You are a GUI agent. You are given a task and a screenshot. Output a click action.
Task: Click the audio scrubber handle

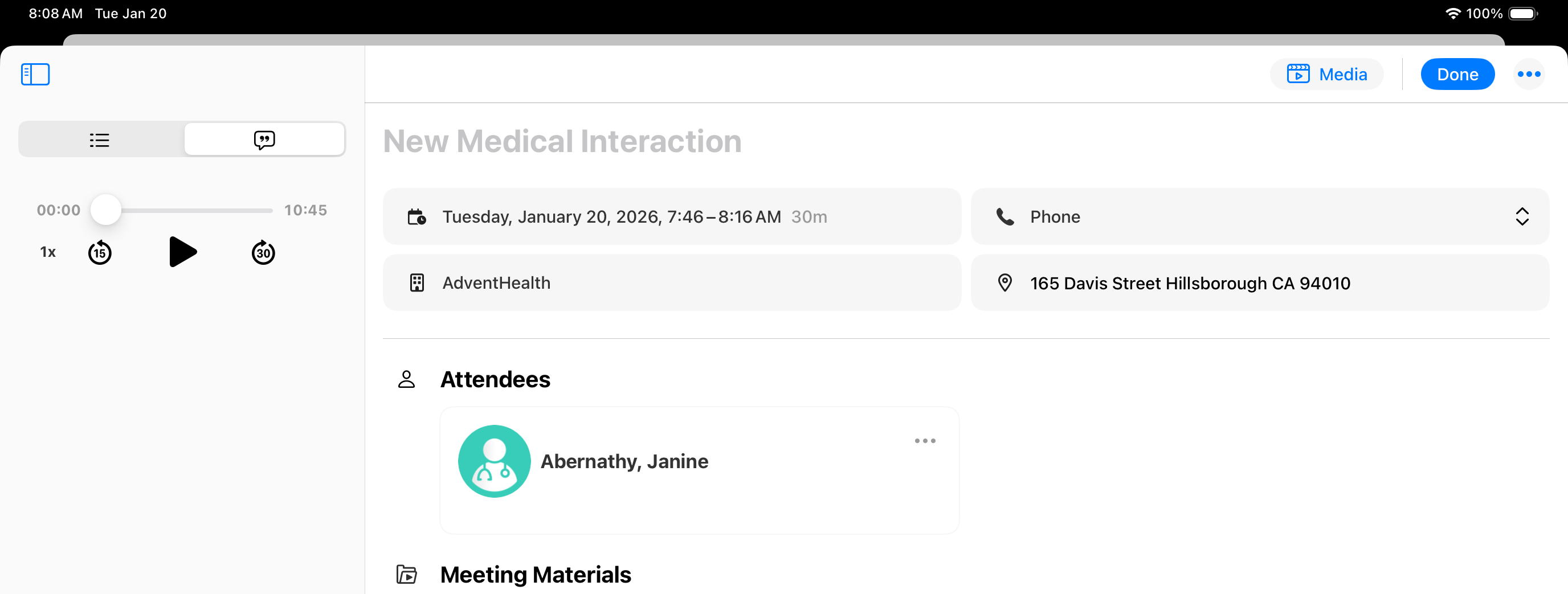point(106,210)
